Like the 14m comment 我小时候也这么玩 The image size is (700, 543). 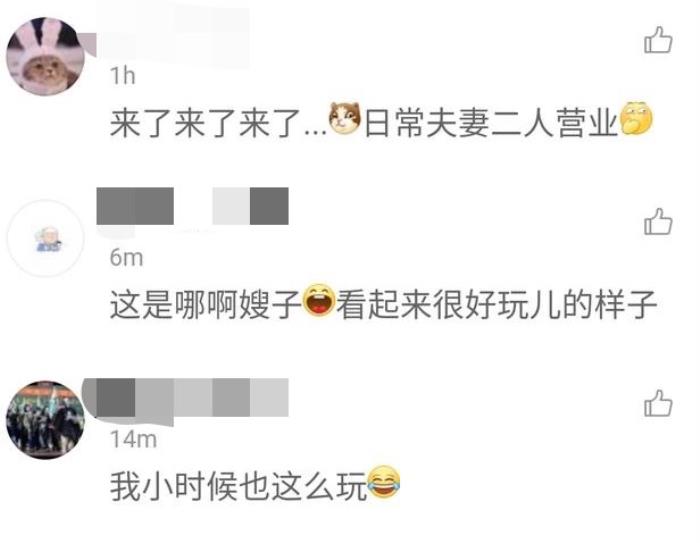tap(658, 403)
